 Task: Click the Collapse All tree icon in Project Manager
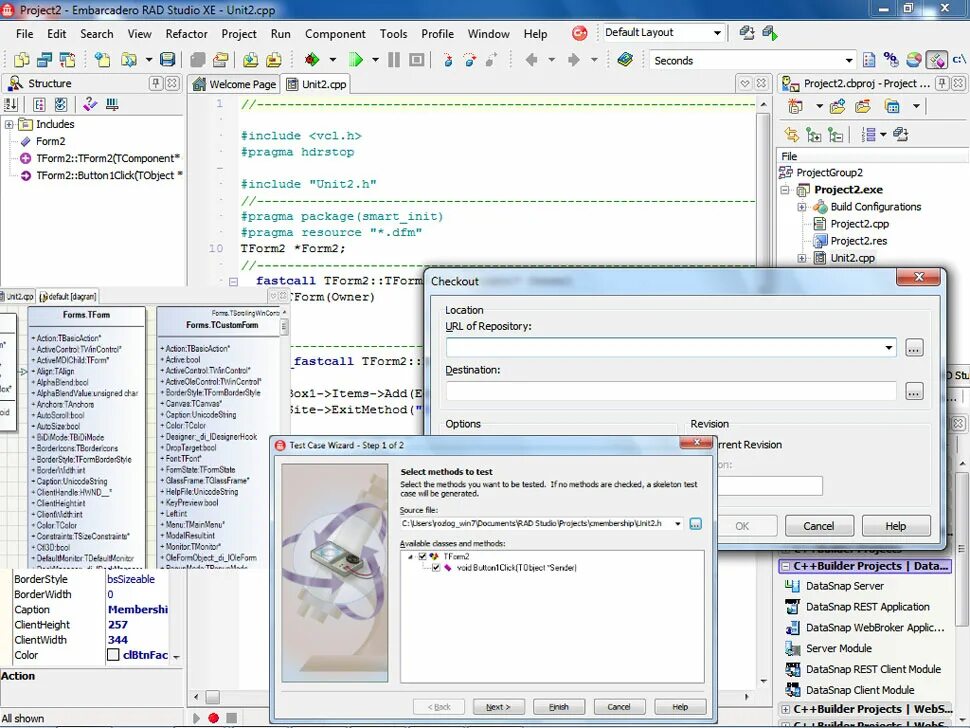[835, 134]
